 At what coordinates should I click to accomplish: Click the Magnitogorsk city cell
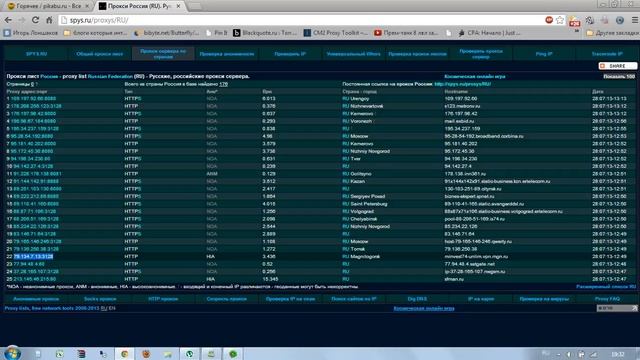[365, 256]
